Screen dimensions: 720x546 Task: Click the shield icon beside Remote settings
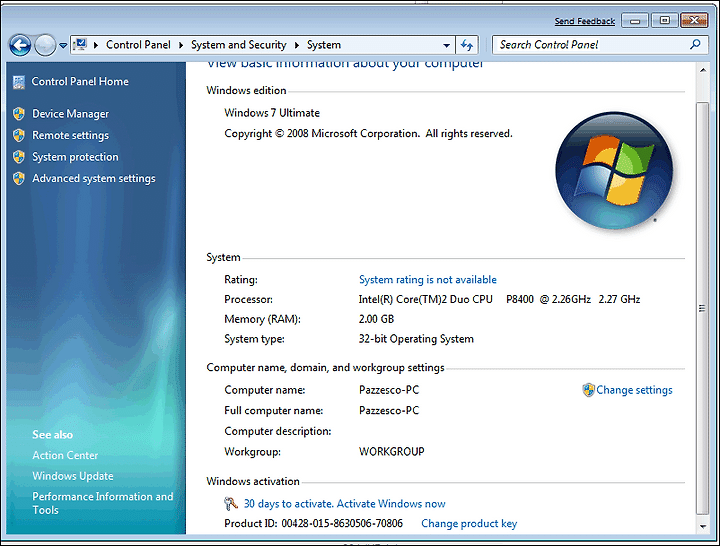click(x=19, y=135)
